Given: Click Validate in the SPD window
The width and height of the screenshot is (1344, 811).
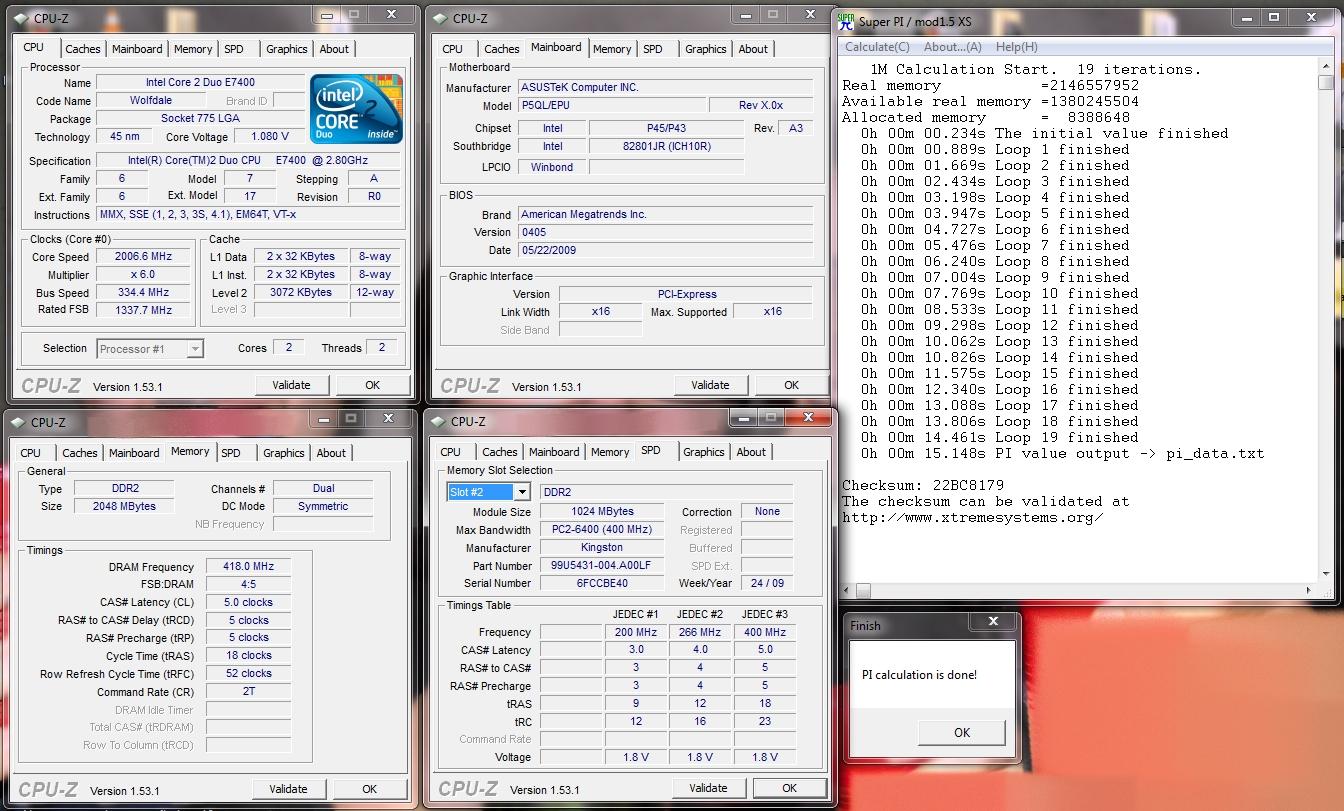Looking at the screenshot, I should 708,788.
